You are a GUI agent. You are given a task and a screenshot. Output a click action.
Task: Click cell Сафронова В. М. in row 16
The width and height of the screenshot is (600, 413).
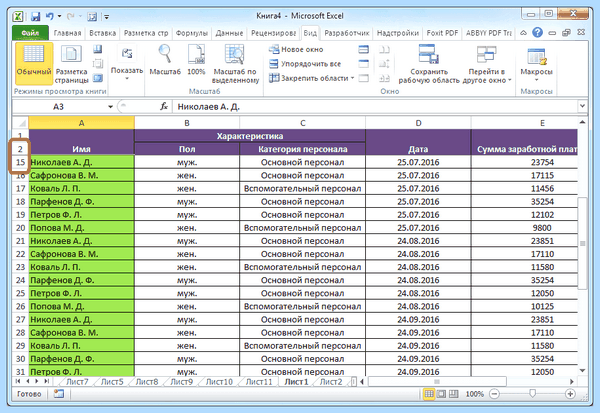(x=82, y=175)
